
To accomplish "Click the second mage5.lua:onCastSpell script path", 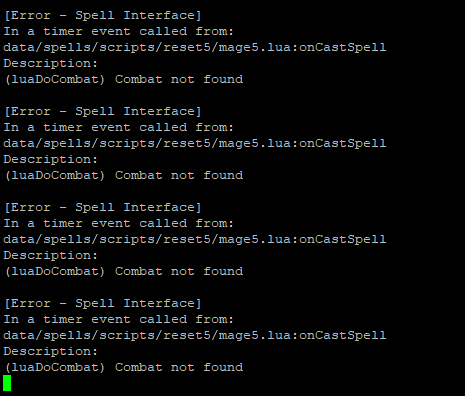I will pos(195,143).
